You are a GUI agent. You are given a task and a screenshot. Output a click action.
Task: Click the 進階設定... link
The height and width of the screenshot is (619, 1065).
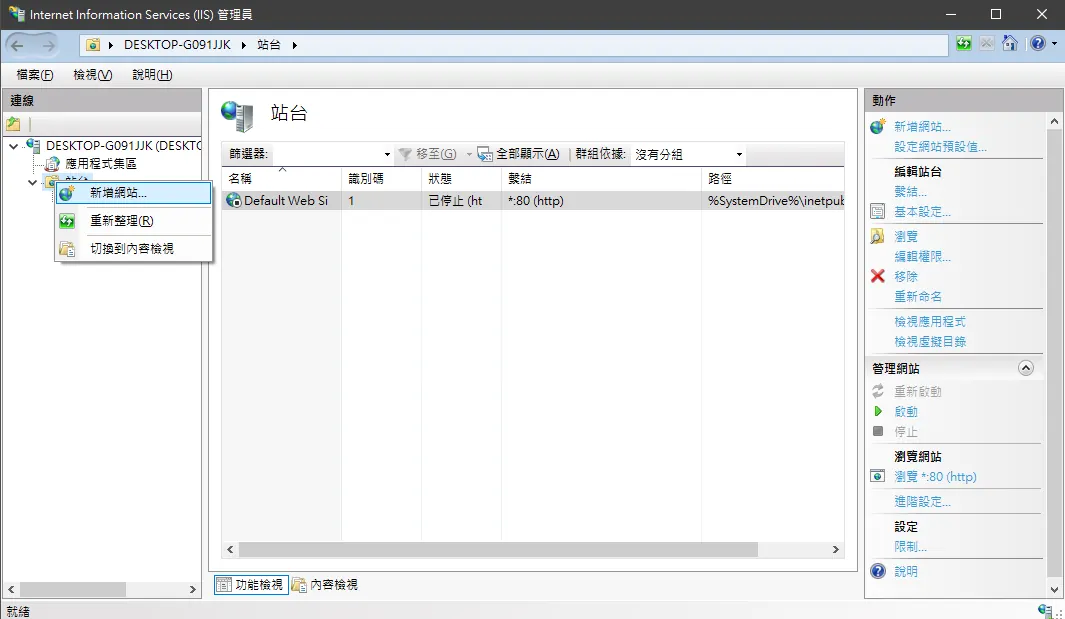click(922, 501)
